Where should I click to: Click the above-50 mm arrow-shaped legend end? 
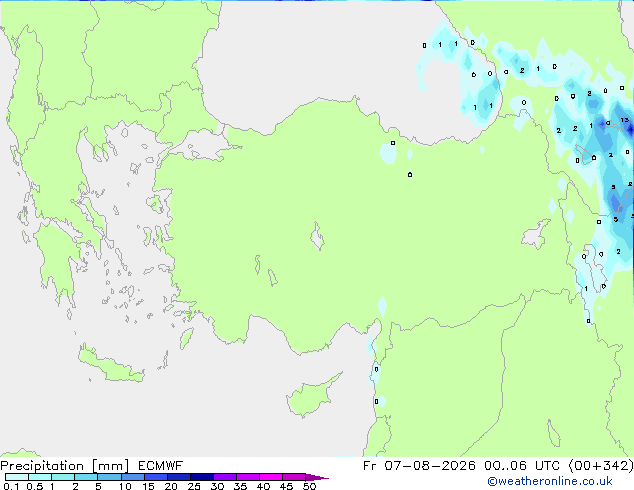click(317, 477)
